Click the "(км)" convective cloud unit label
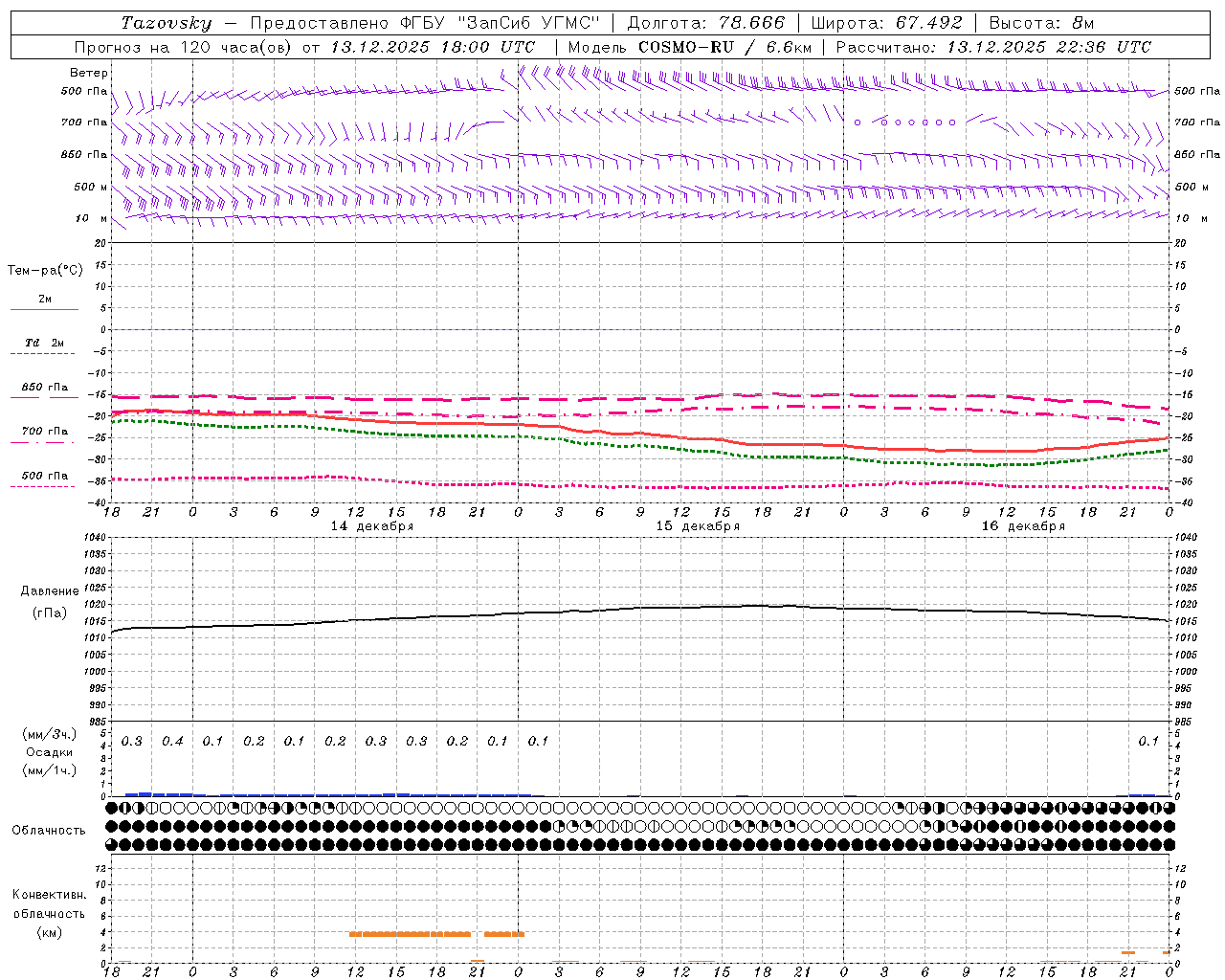The height and width of the screenshot is (980, 1225). click(x=50, y=932)
